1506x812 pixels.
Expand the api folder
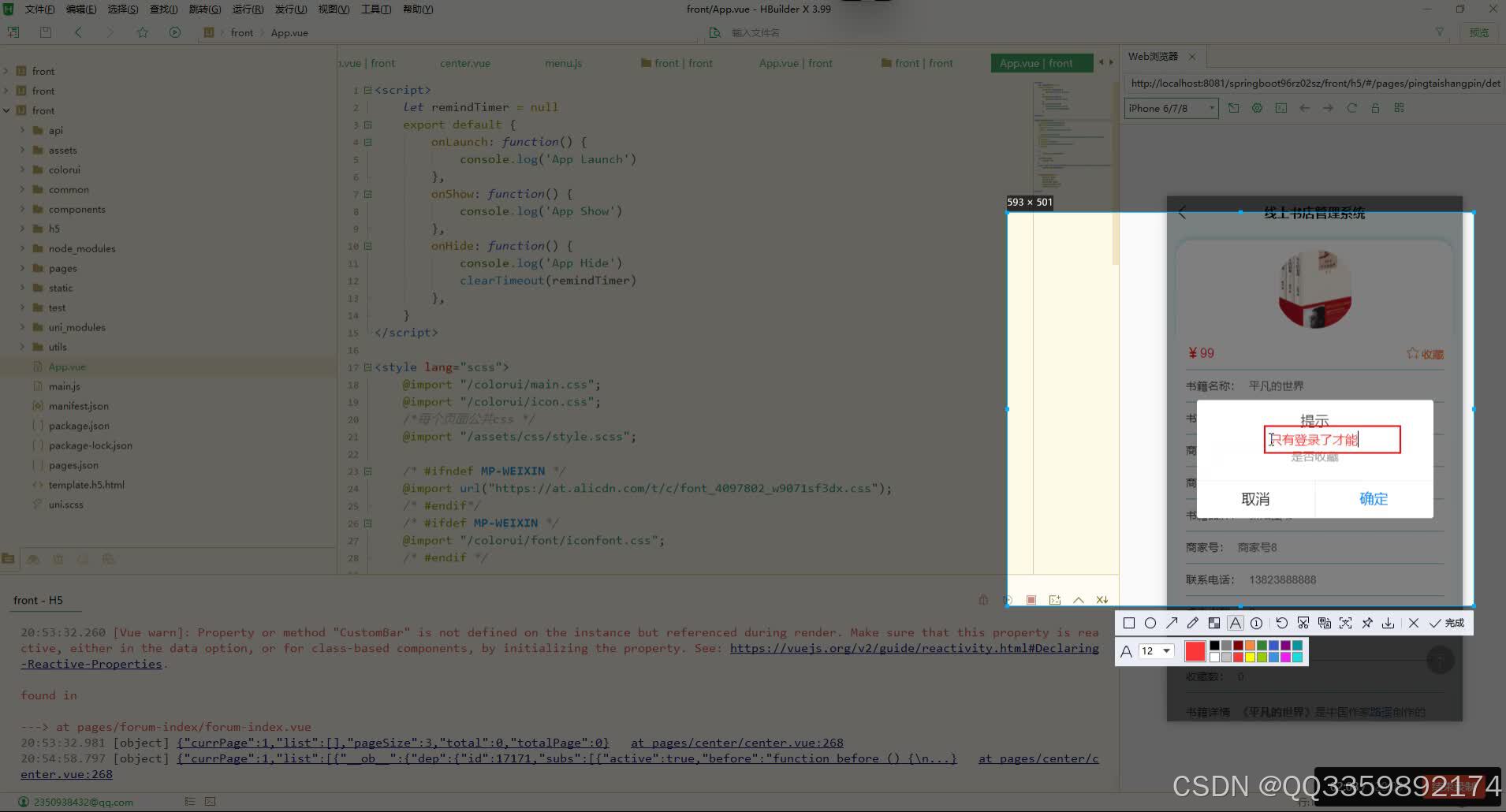point(22,130)
